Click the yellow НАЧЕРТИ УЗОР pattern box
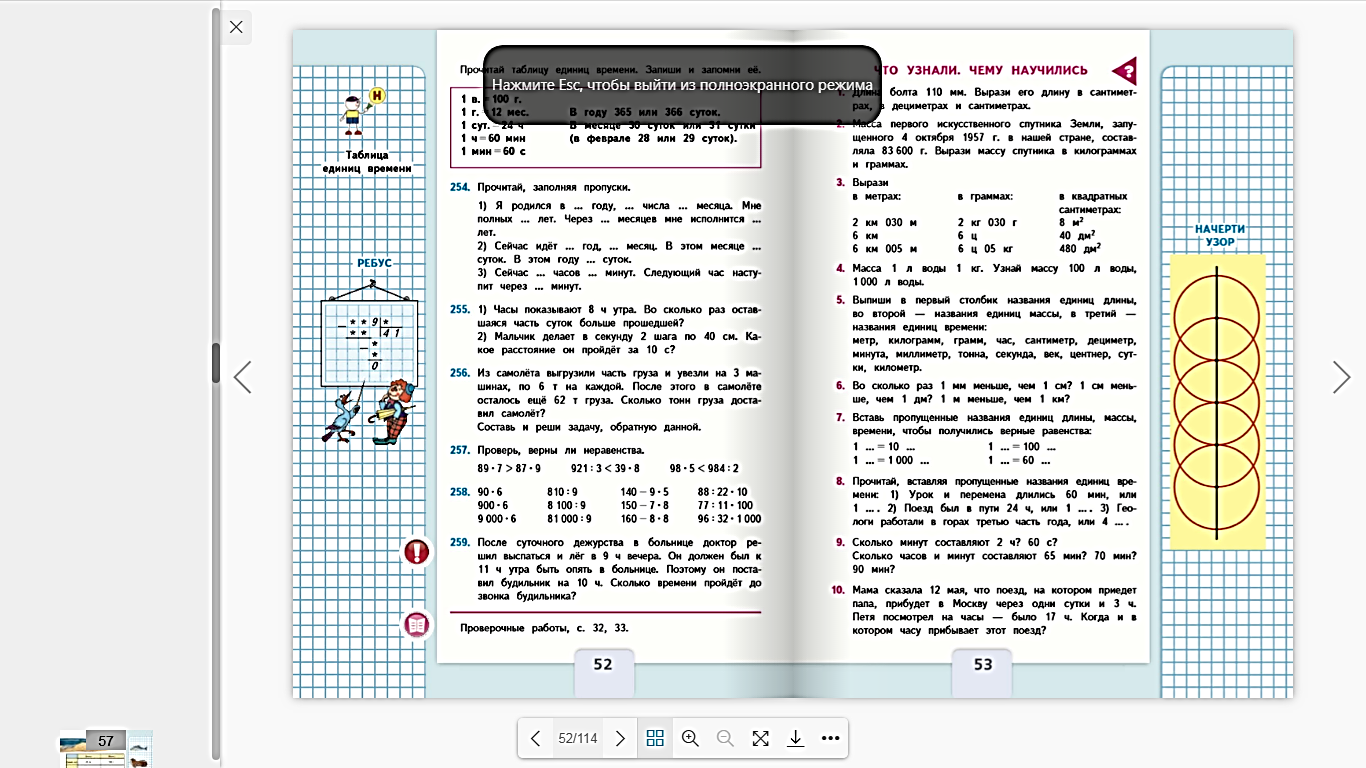This screenshot has height=768, width=1366. (x=1217, y=400)
